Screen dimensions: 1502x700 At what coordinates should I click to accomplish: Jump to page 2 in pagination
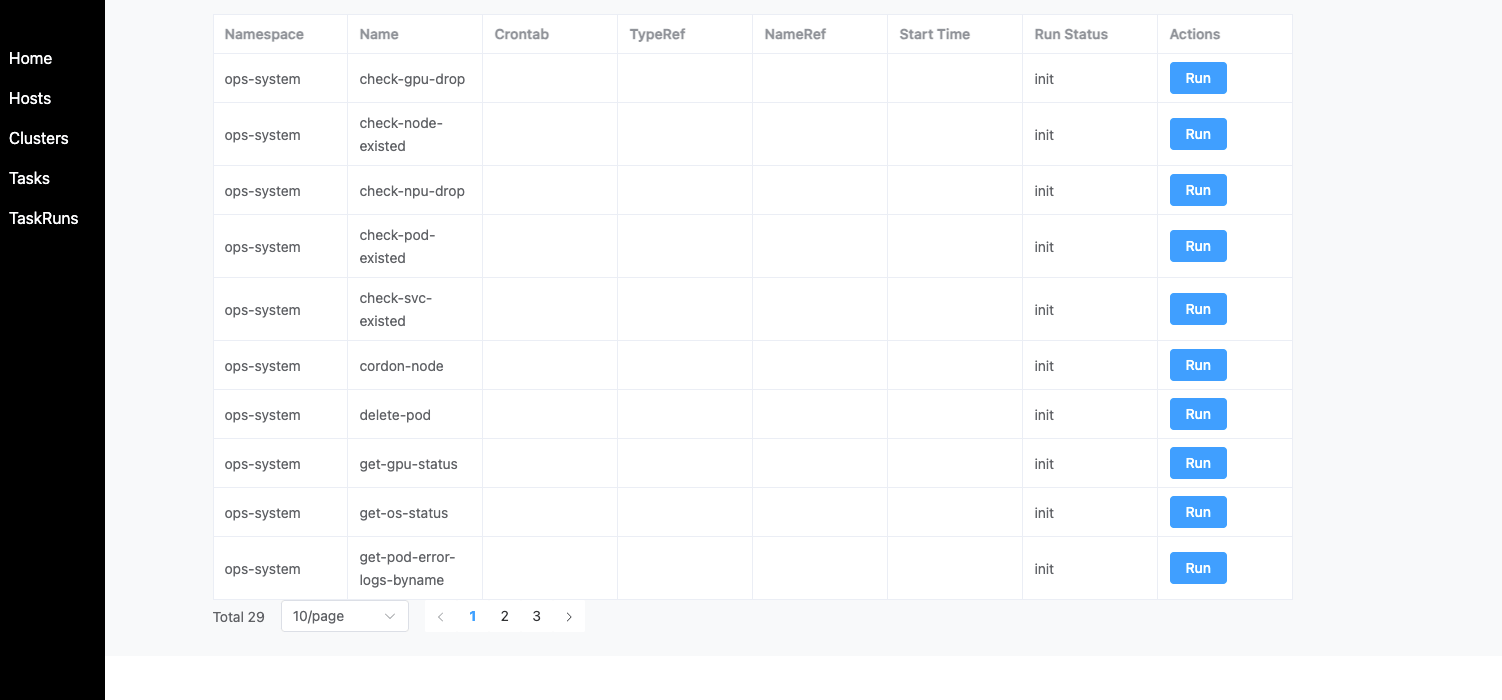coord(505,617)
